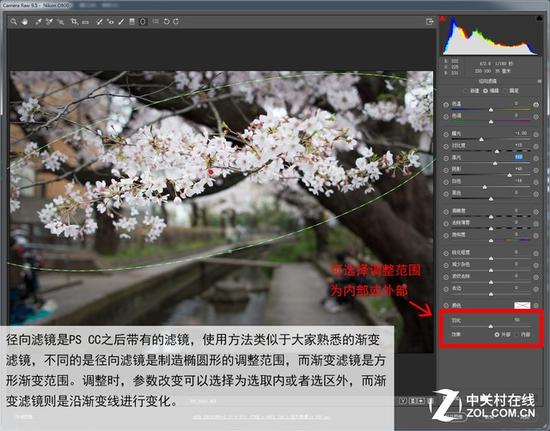The height and width of the screenshot is (431, 550).
Task: Click plus icon for 黑色 Blacks
Action: click(536, 194)
